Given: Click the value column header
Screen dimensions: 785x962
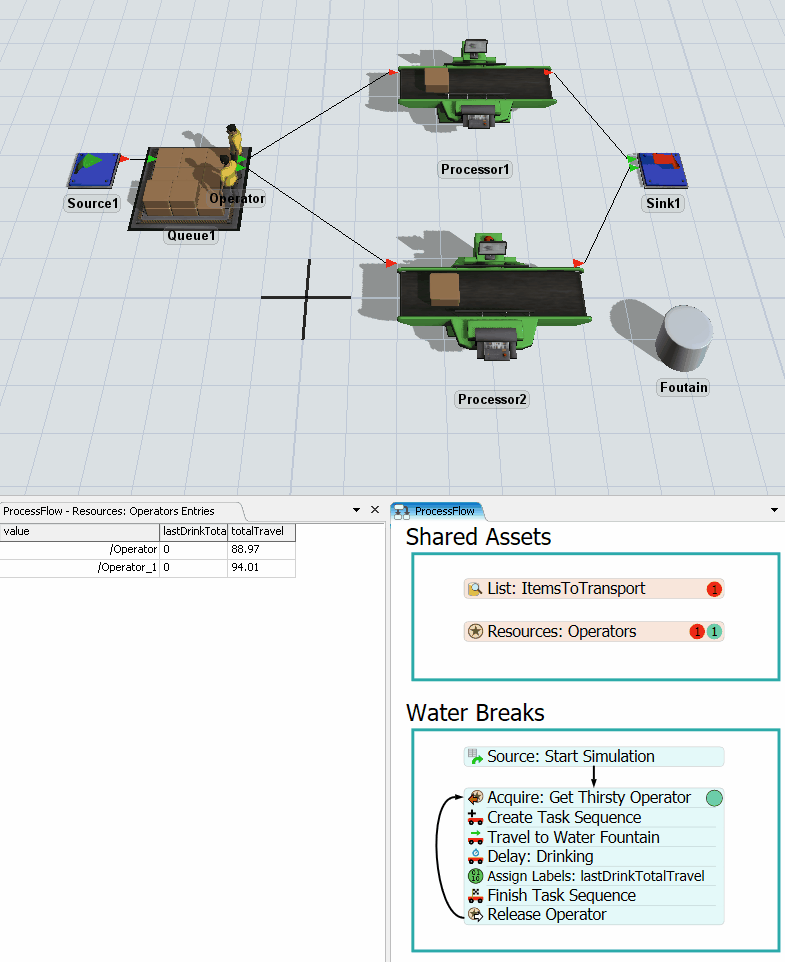Looking at the screenshot, I should (80, 532).
